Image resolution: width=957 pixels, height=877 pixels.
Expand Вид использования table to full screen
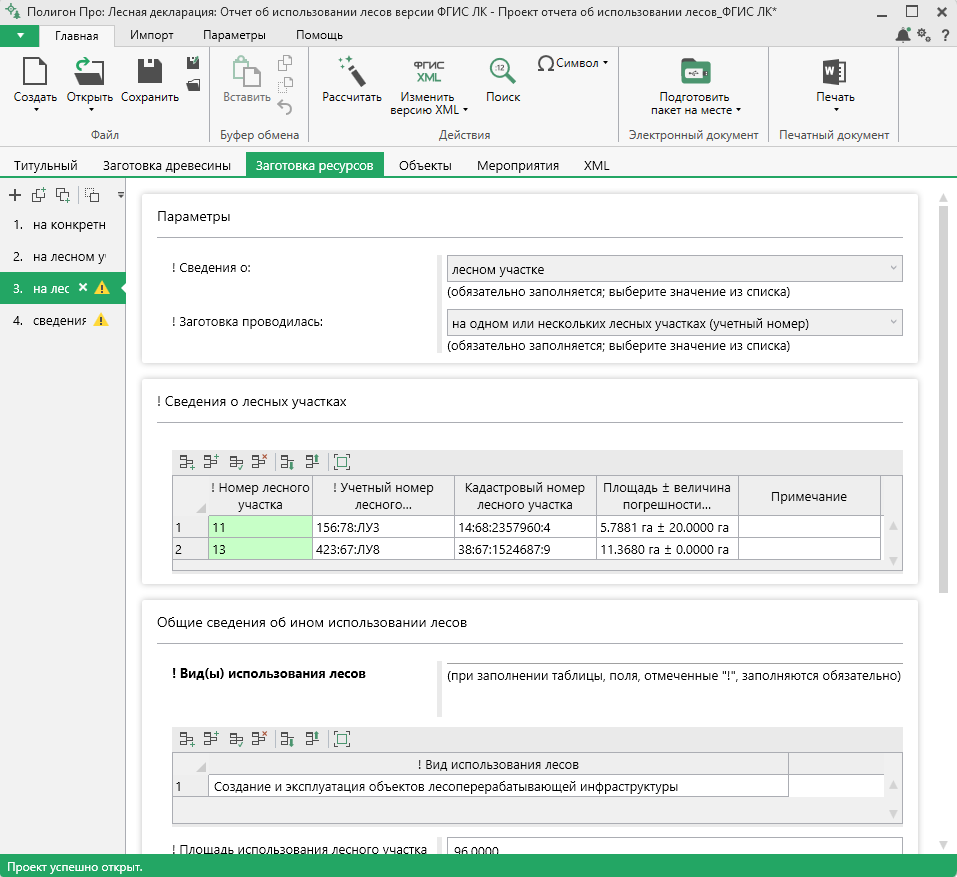pyautogui.click(x=342, y=739)
